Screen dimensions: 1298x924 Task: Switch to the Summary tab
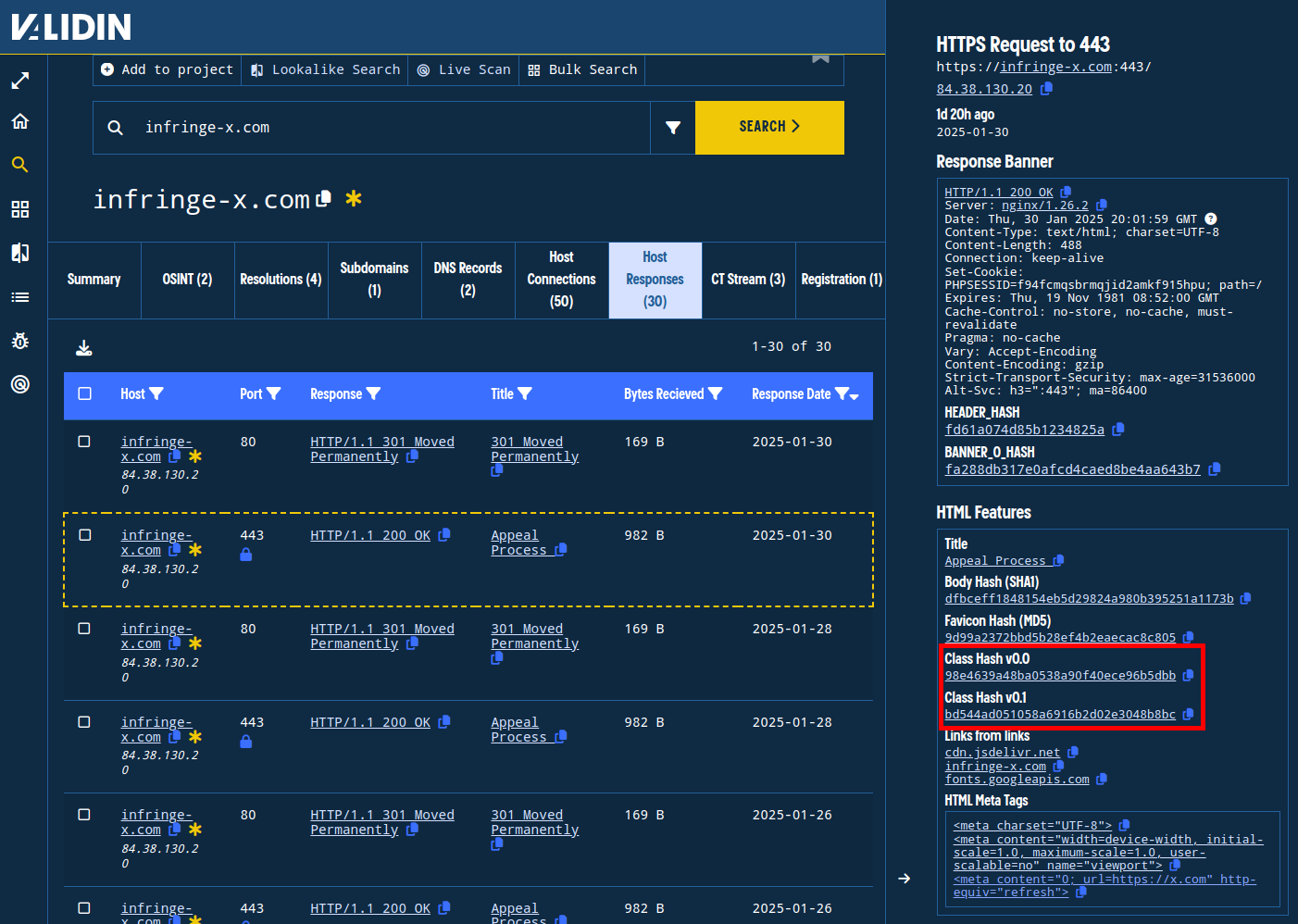(x=94, y=280)
